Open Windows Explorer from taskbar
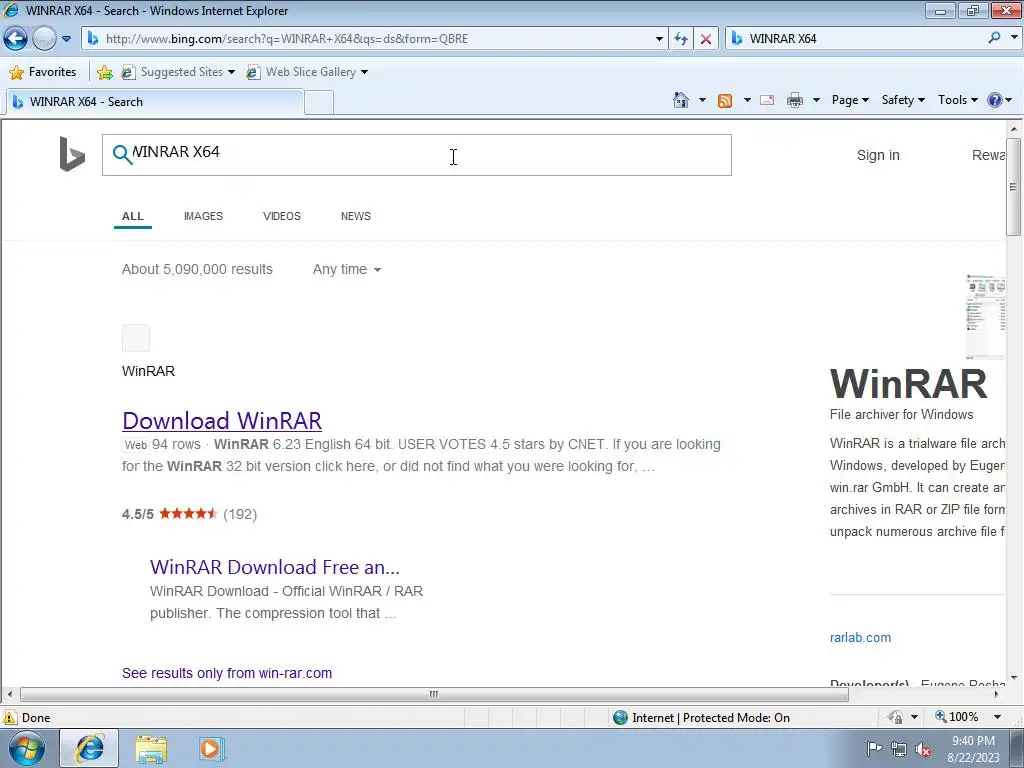Image resolution: width=1024 pixels, height=768 pixels. [x=151, y=749]
